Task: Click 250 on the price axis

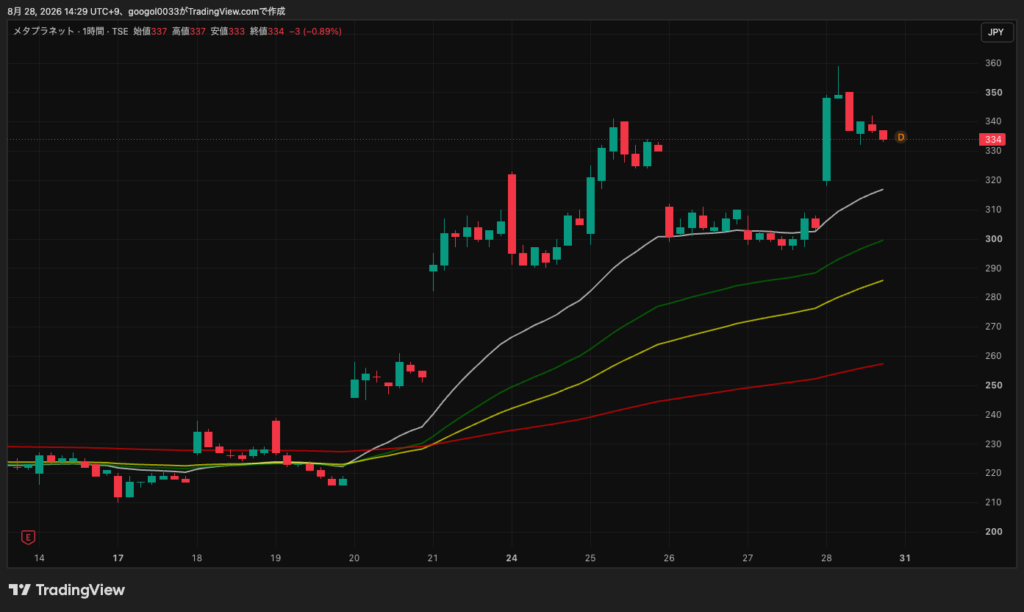Action: [x=993, y=385]
